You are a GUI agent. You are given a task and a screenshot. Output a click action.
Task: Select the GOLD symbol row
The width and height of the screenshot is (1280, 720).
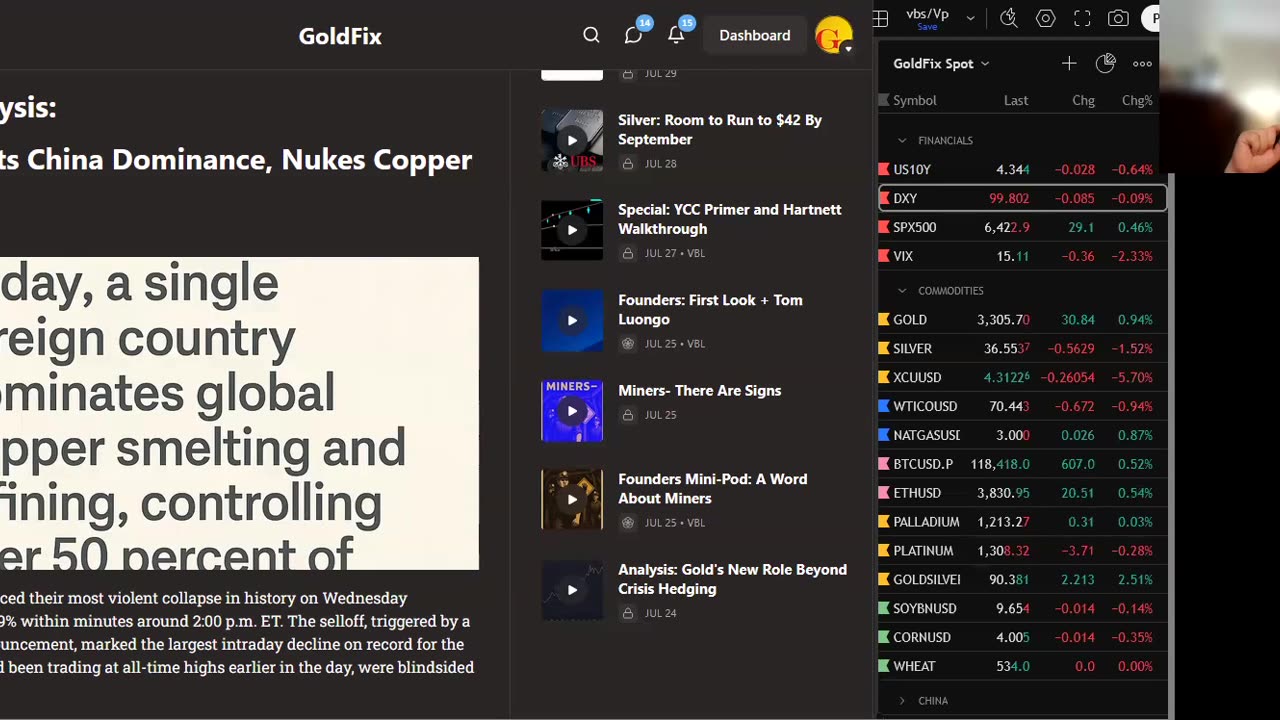click(1022, 320)
